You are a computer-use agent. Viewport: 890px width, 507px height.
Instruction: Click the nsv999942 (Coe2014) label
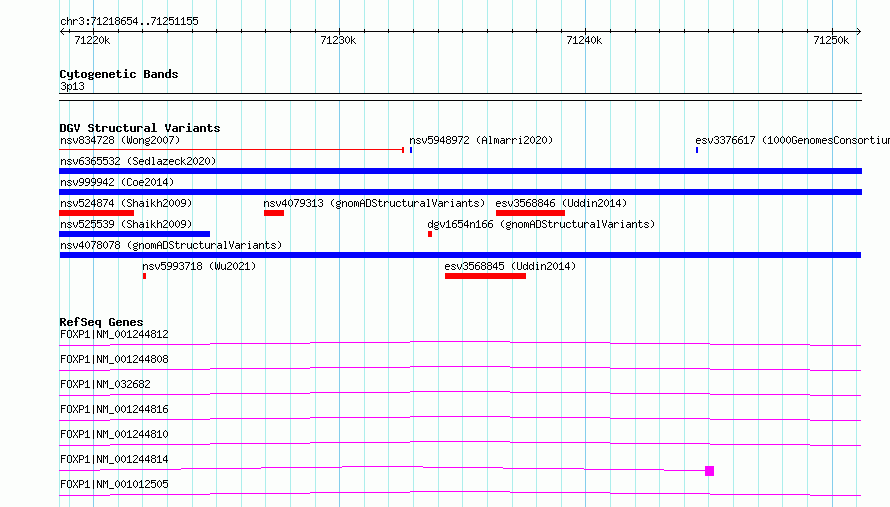[117, 182]
